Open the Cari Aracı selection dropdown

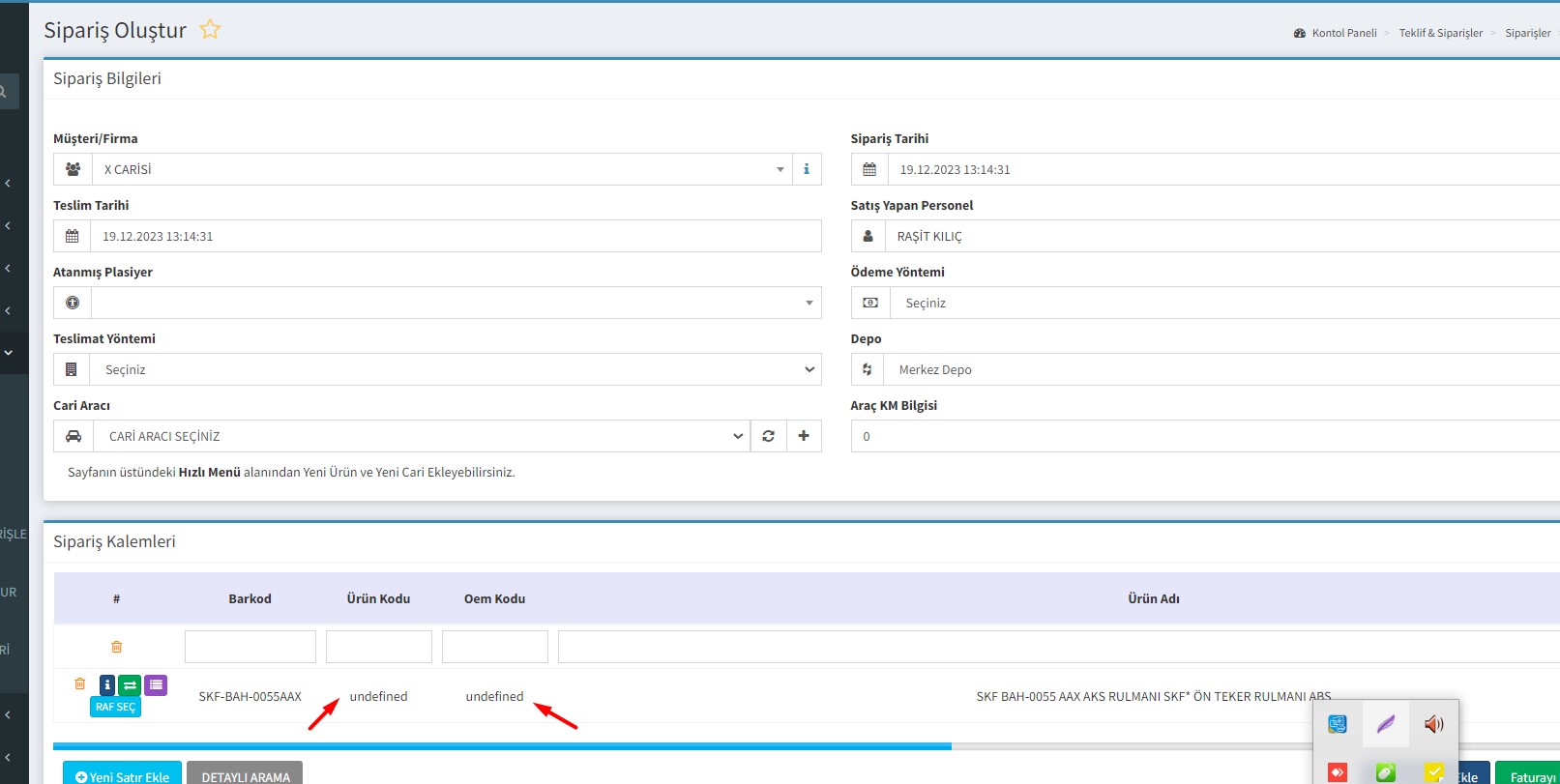pos(737,436)
